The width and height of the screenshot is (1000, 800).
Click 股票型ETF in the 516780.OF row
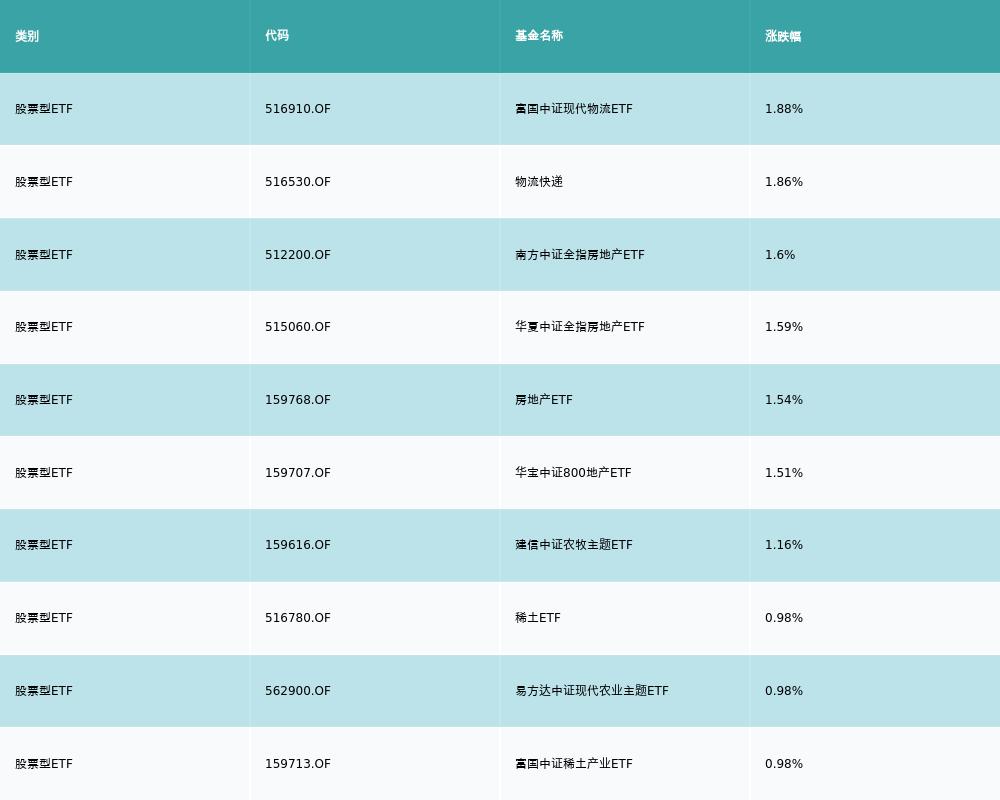point(44,618)
